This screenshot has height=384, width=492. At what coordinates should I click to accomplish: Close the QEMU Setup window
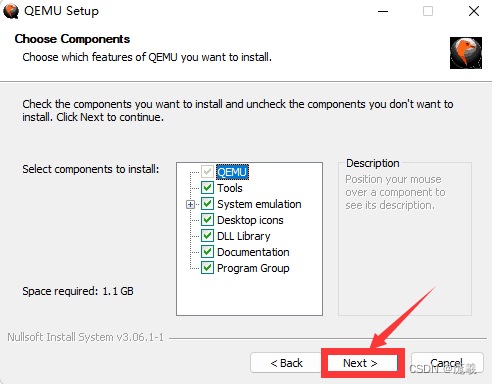coord(474,11)
